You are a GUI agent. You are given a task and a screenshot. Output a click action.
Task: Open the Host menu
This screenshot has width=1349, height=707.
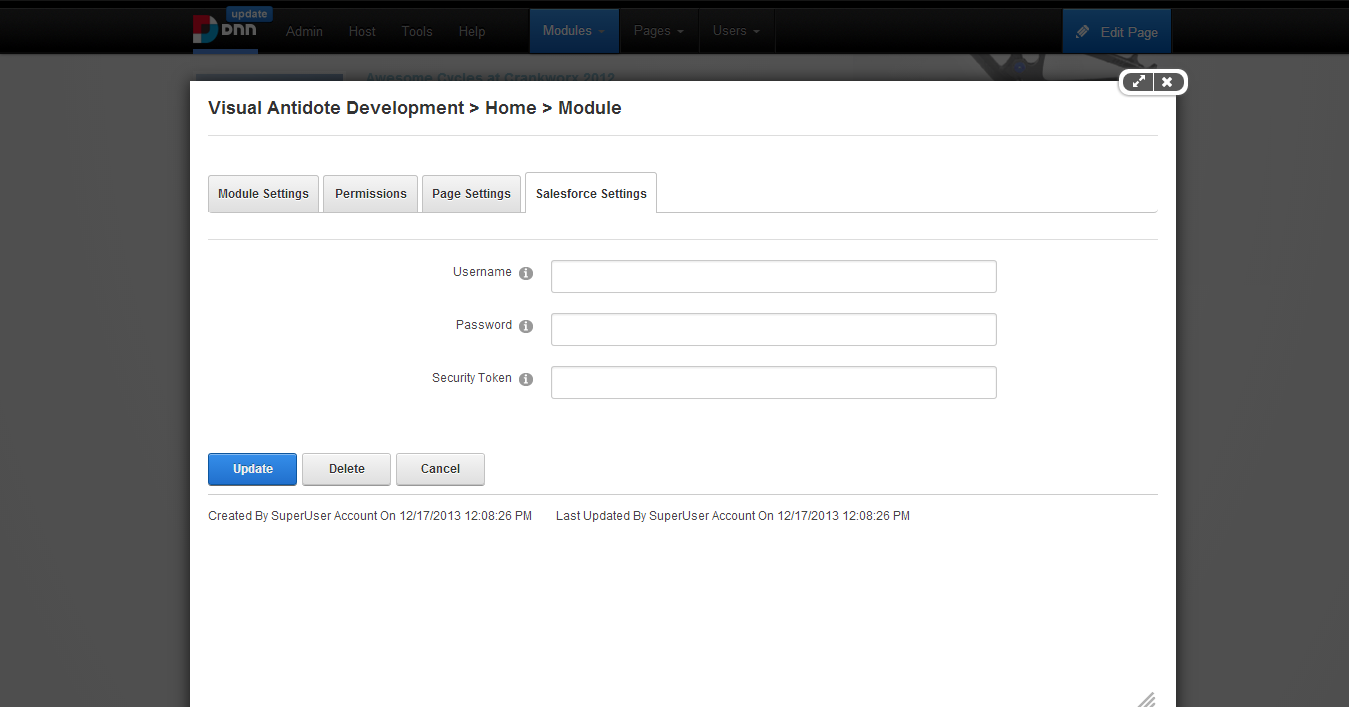tap(362, 31)
